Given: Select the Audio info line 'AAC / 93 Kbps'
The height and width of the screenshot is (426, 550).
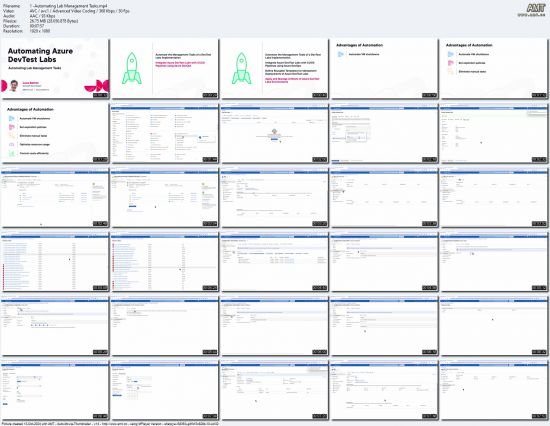Looking at the screenshot, I should pyautogui.click(x=42, y=16).
